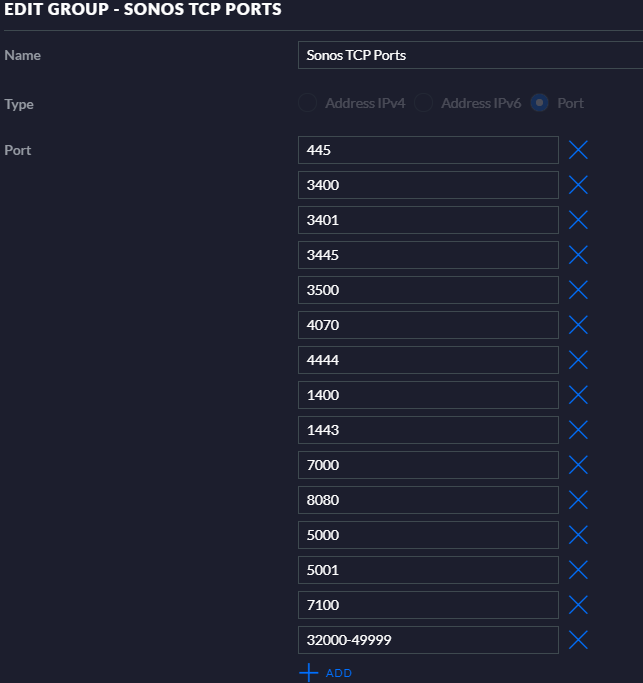Delete port 8080 using X icon

coord(578,500)
